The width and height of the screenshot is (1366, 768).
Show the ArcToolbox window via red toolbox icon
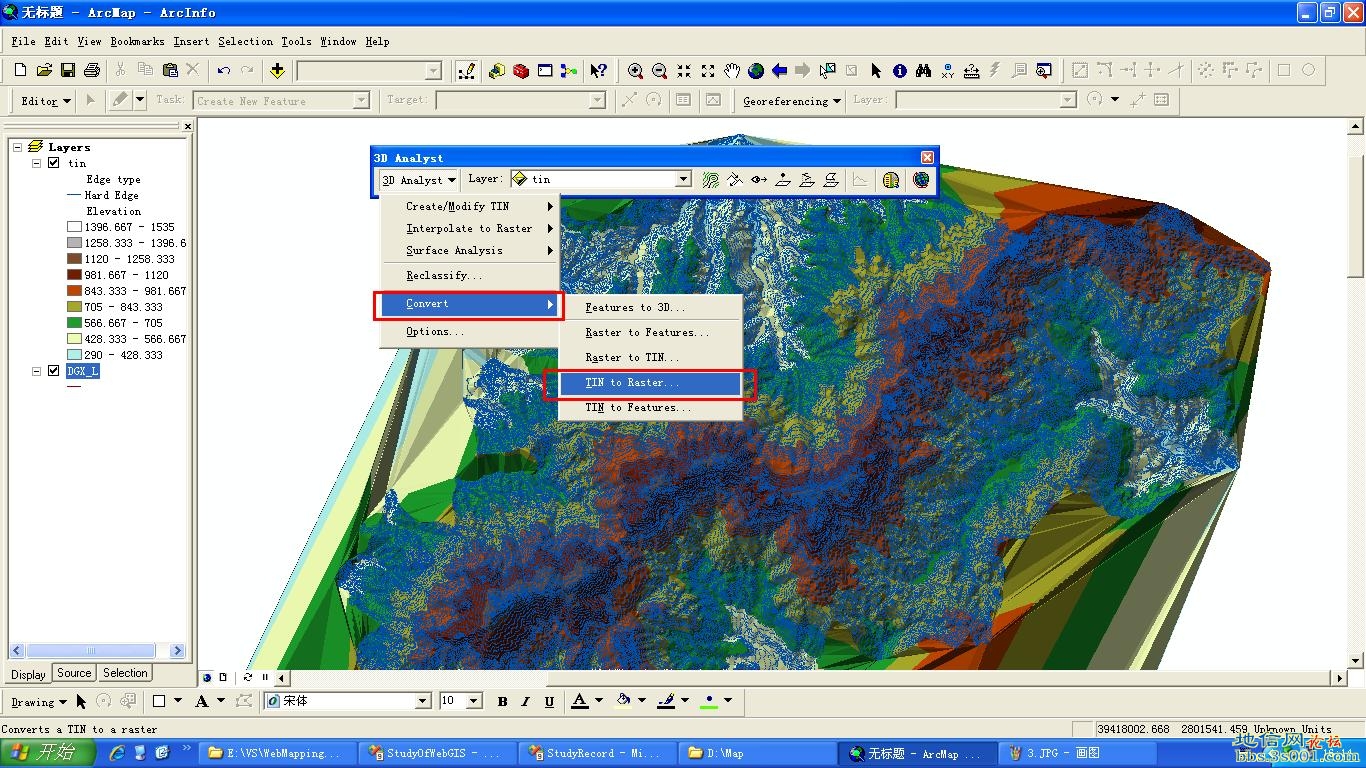click(x=521, y=70)
